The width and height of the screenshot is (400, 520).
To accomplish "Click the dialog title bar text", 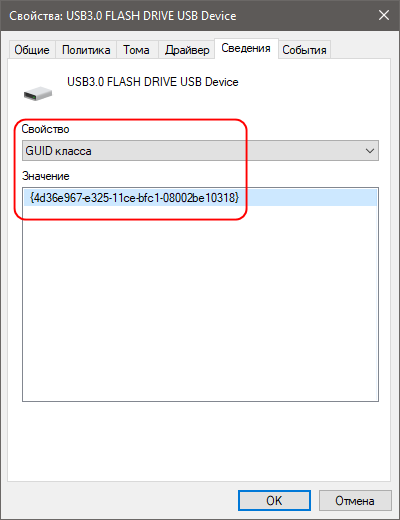I will coord(123,16).
